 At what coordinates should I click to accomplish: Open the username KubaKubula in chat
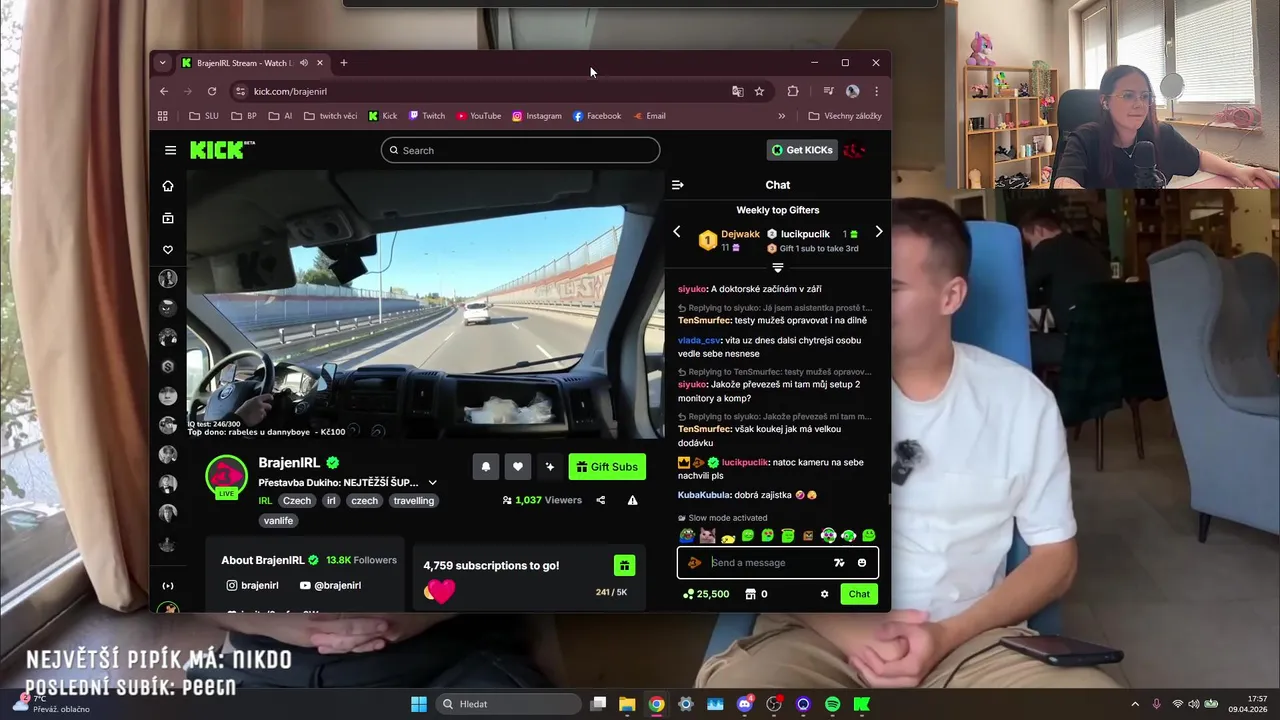point(704,495)
